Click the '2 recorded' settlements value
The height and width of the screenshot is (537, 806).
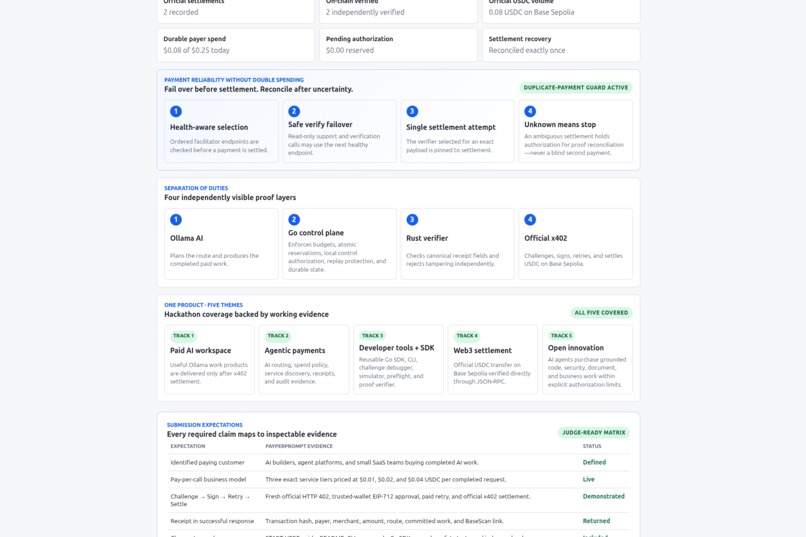point(181,12)
